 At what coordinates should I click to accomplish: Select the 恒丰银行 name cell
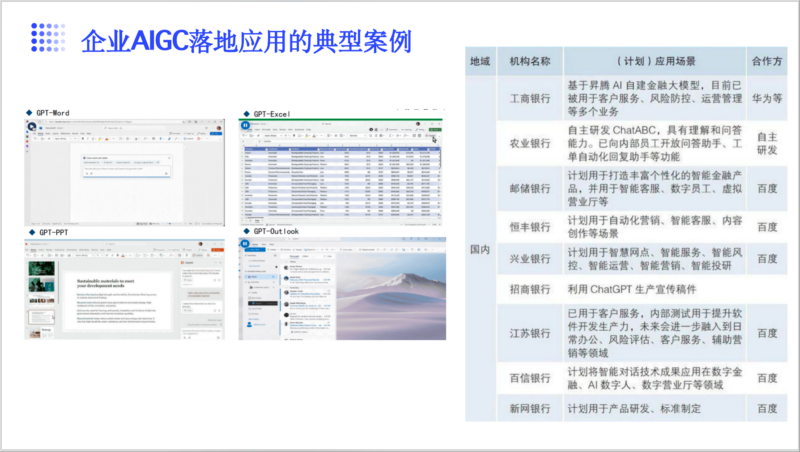tap(530, 227)
